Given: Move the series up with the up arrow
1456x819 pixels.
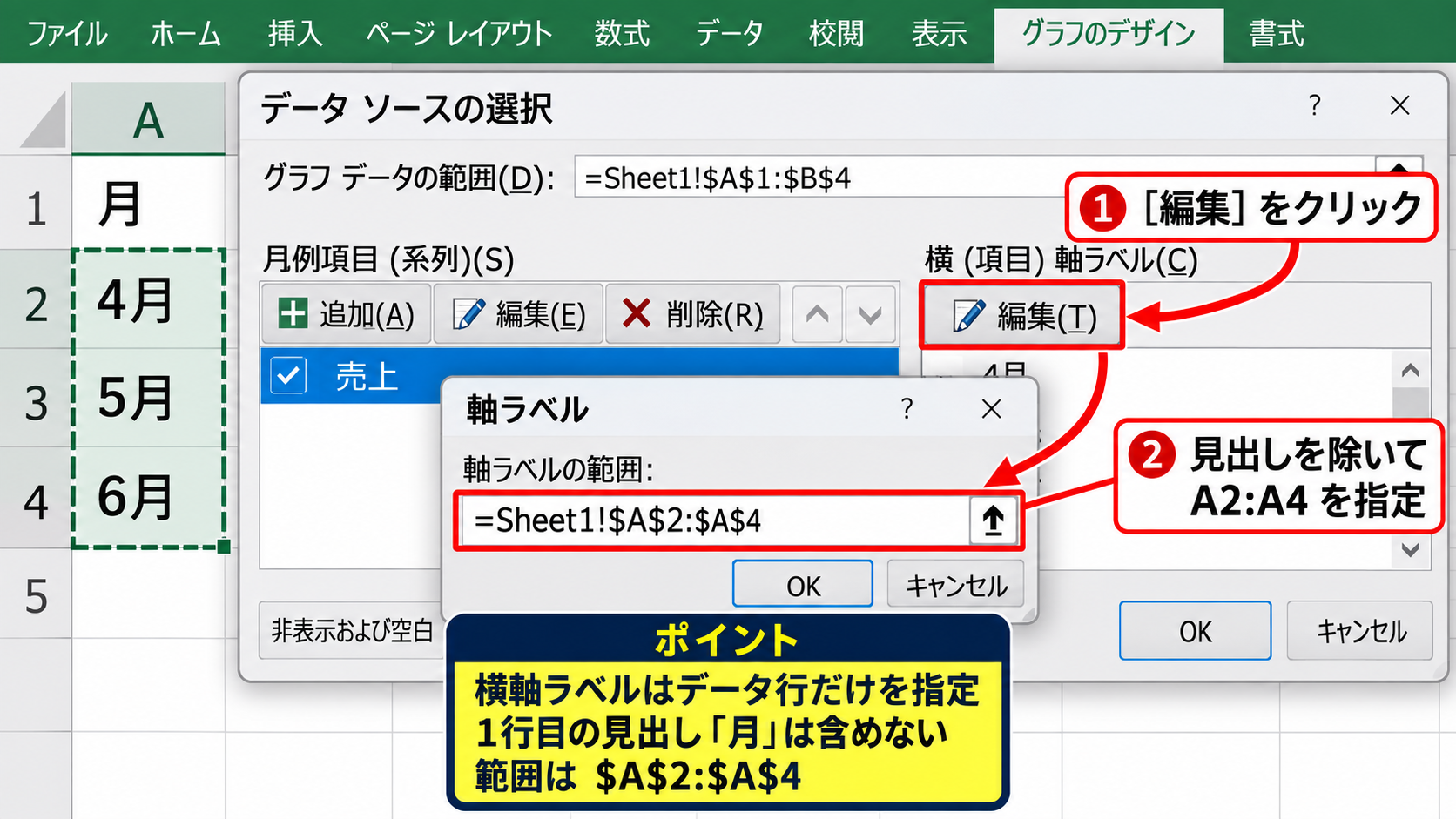Looking at the screenshot, I should point(817,314).
